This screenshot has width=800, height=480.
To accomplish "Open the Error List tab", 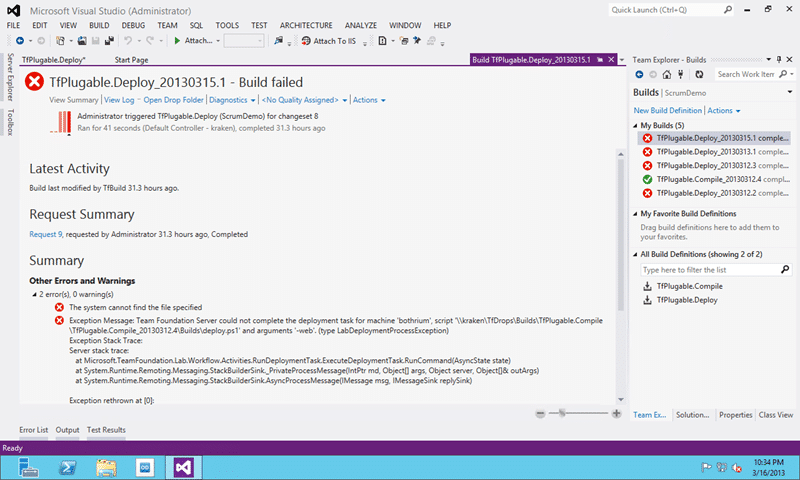I will (34, 430).
